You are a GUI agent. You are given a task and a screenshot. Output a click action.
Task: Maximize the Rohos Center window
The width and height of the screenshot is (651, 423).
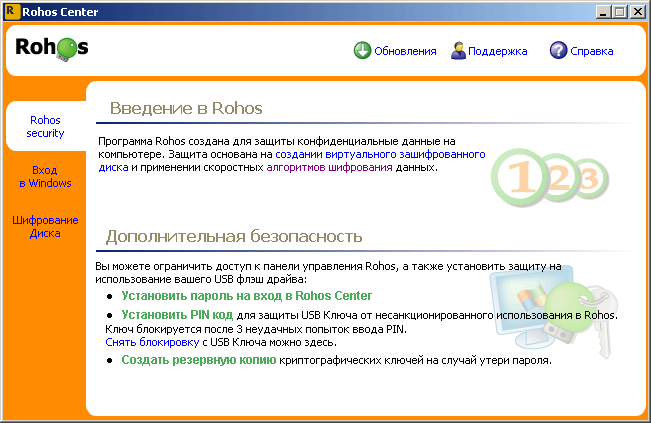point(619,12)
